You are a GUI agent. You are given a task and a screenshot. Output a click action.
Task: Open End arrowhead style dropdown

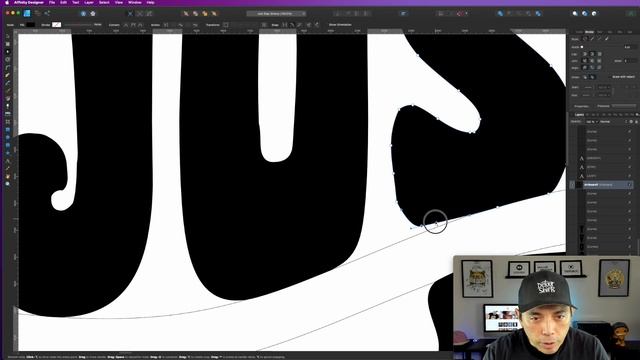pos(588,95)
